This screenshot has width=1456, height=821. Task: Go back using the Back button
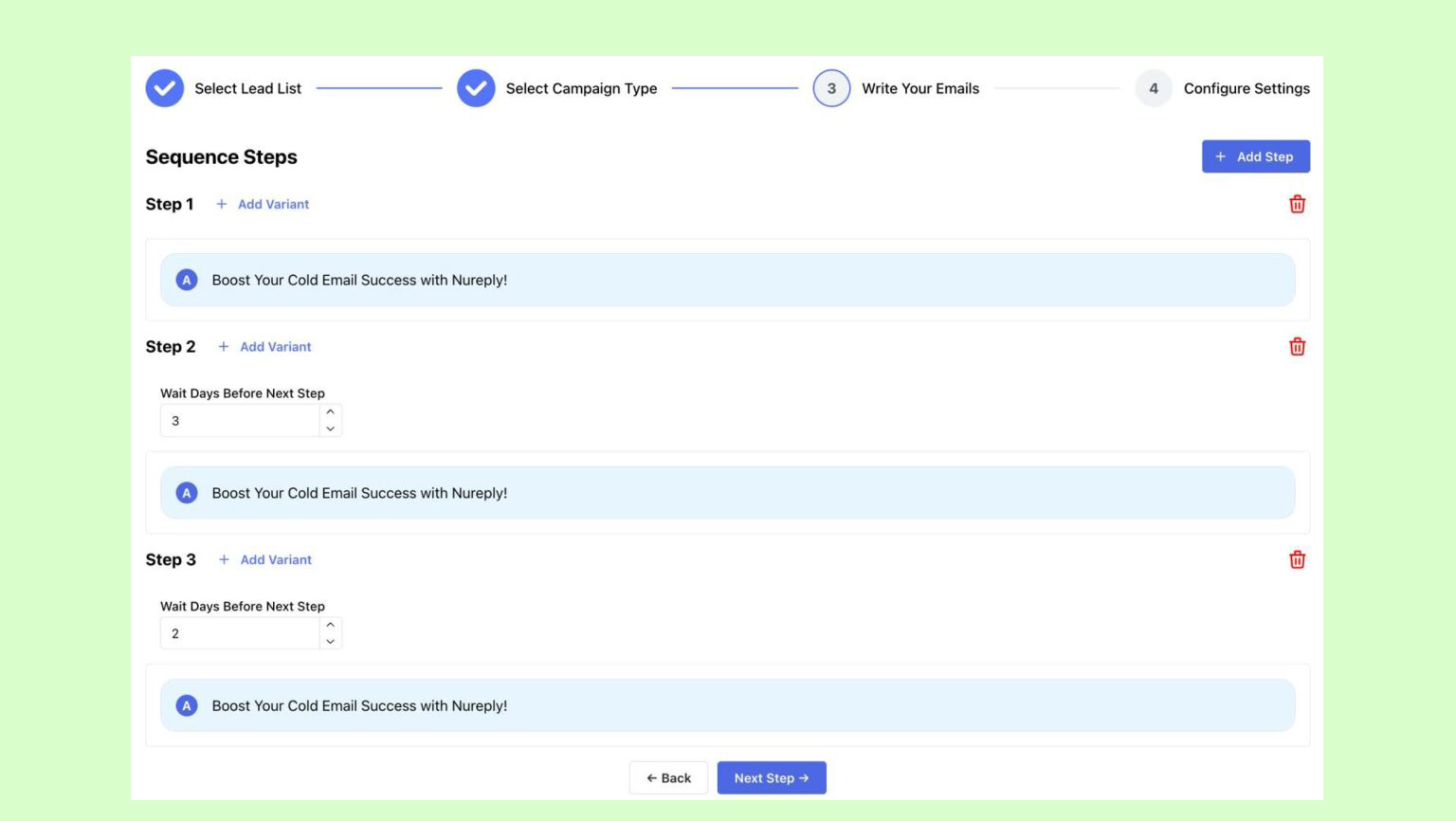[668, 777]
